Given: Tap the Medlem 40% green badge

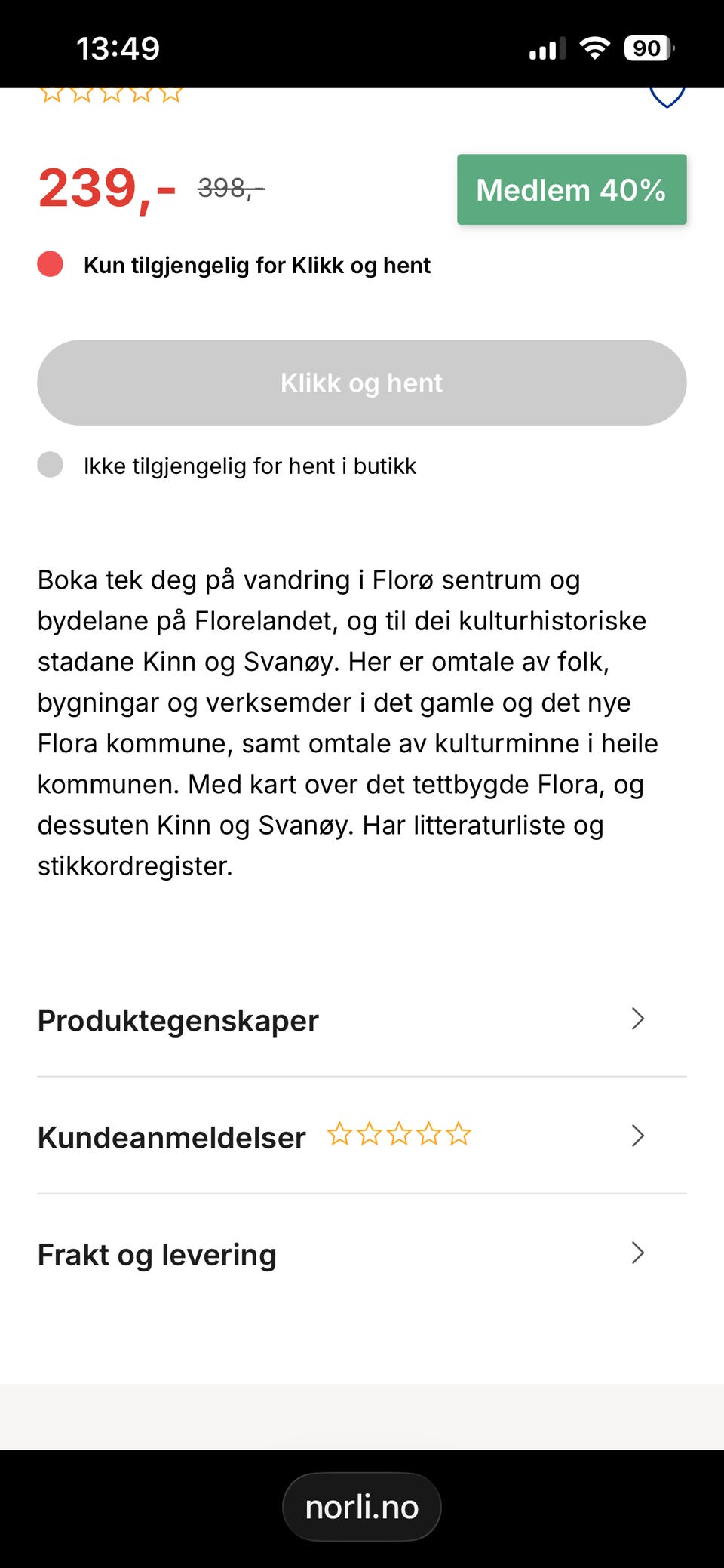Looking at the screenshot, I should pos(572,189).
